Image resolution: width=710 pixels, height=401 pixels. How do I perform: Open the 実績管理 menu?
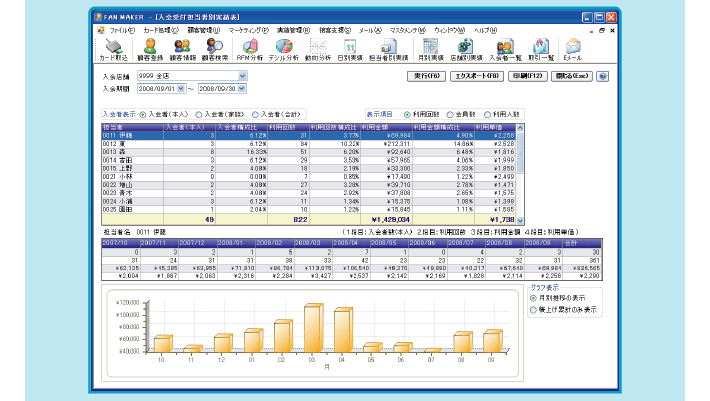pyautogui.click(x=293, y=30)
